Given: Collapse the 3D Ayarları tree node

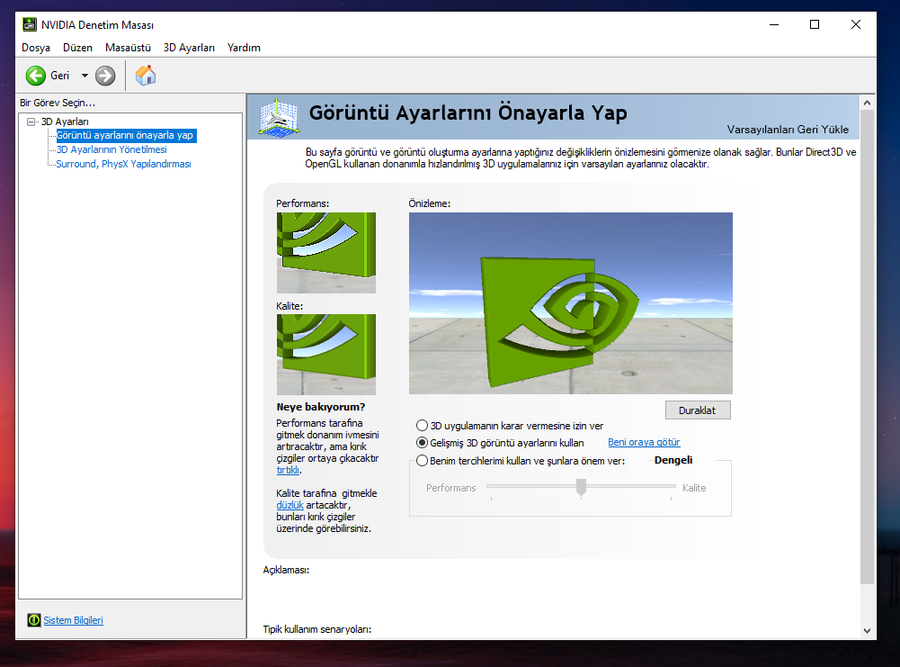Looking at the screenshot, I should [31, 122].
